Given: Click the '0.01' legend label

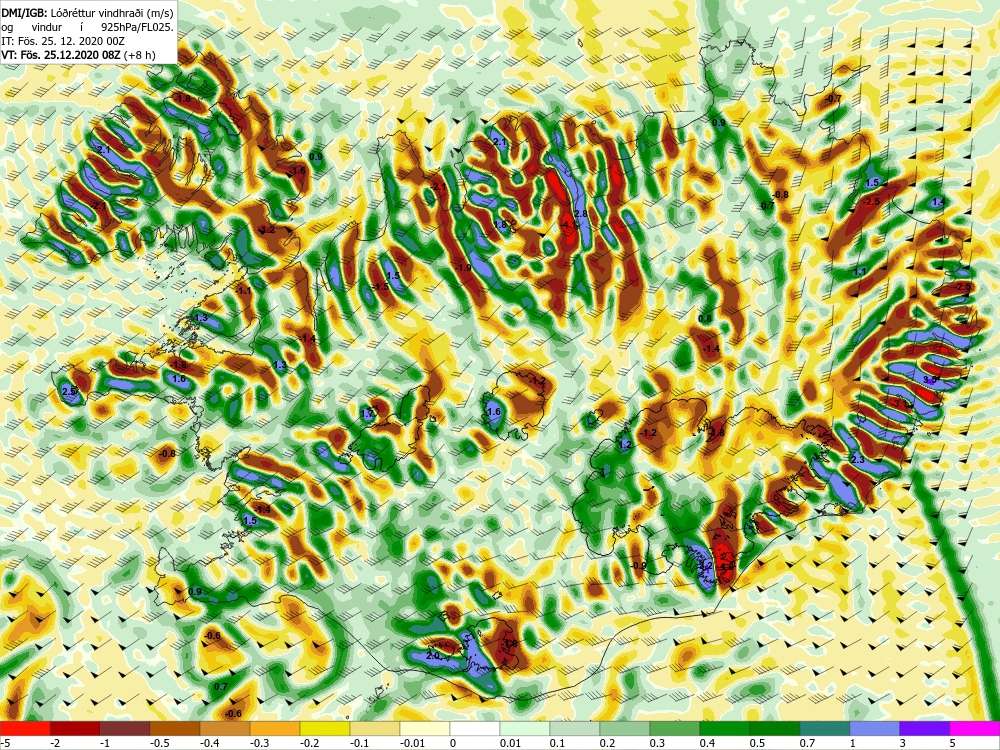Looking at the screenshot, I should (x=510, y=743).
